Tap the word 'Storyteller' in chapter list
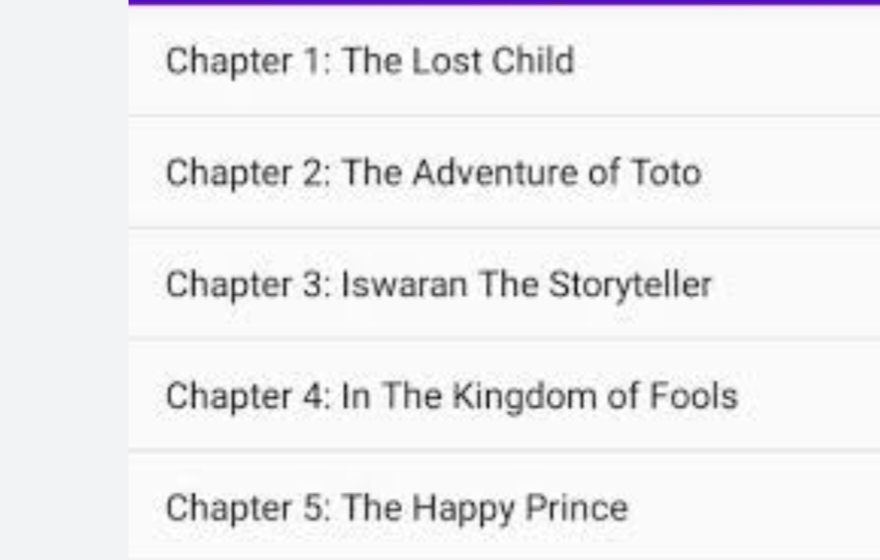Image resolution: width=880 pixels, height=560 pixels. (630, 285)
